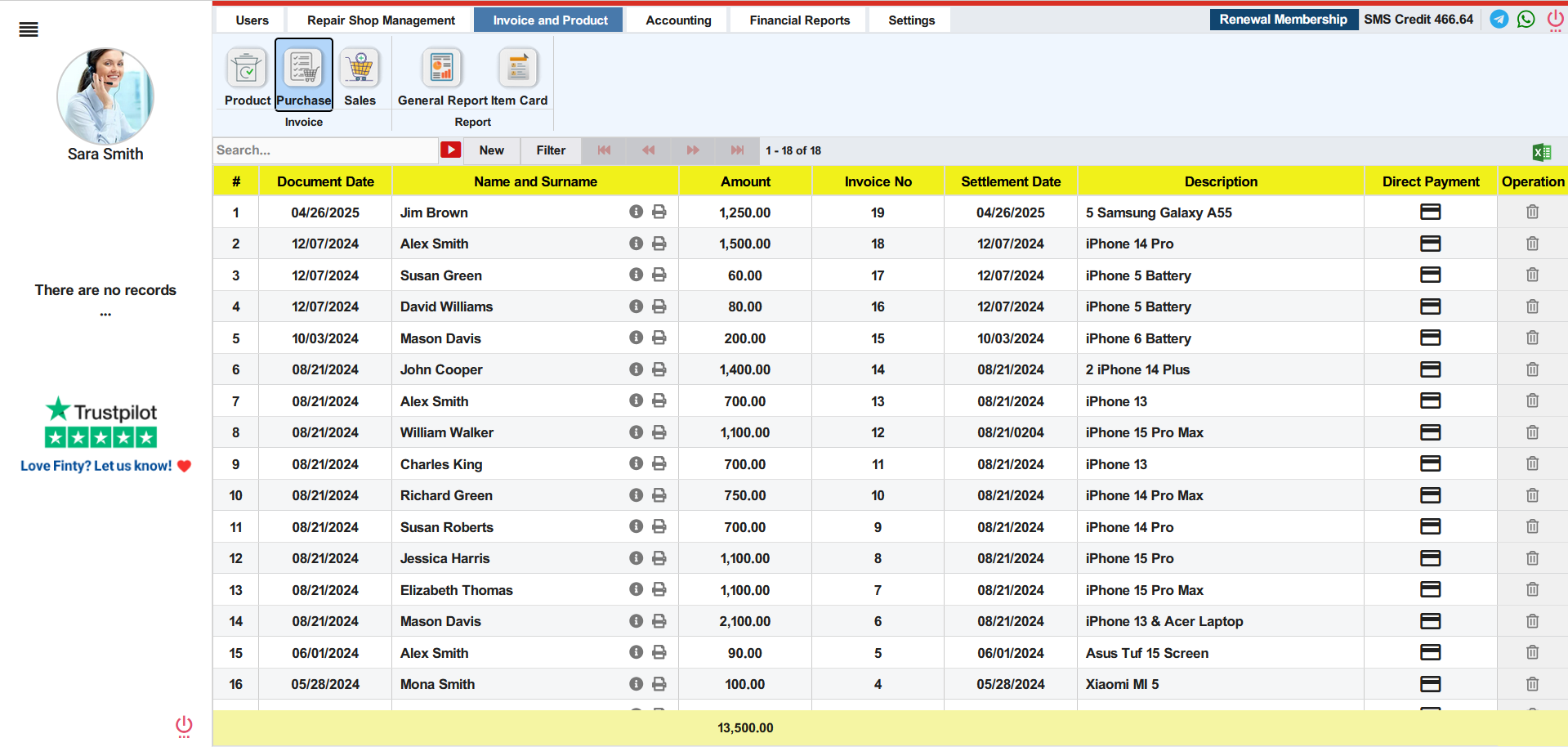This screenshot has width=1568, height=747.
Task: Go to first page arrow
Action: 605,150
